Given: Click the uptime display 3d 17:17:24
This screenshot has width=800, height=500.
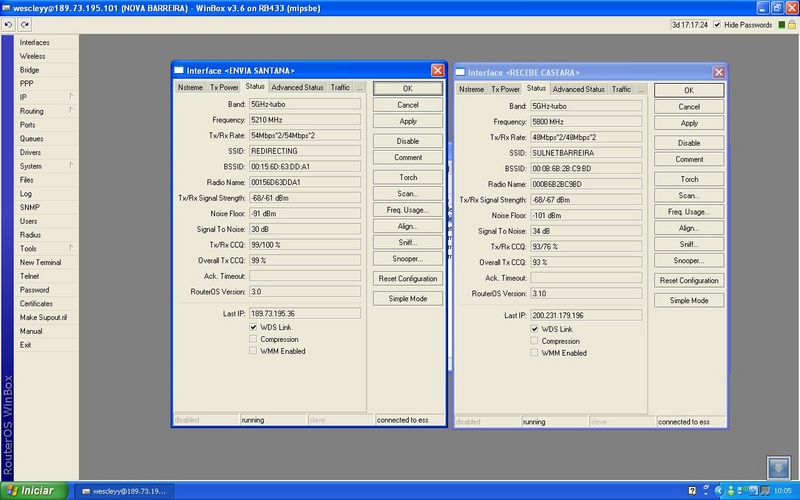Looking at the screenshot, I should pos(690,24).
